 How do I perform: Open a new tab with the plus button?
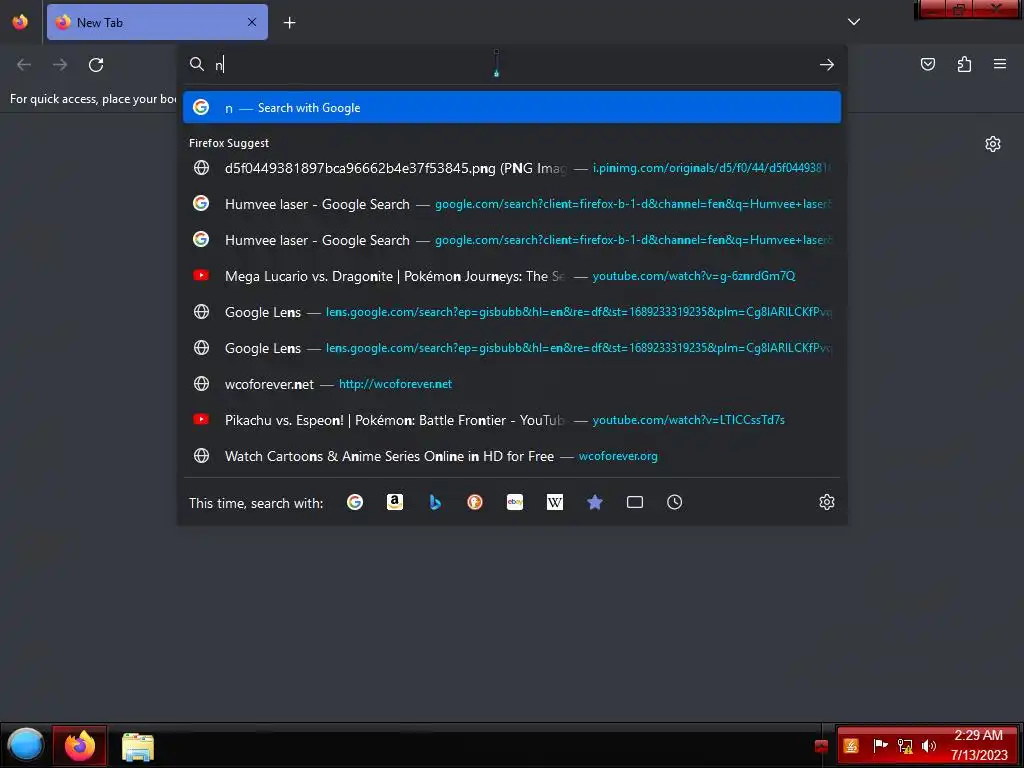pyautogui.click(x=289, y=23)
